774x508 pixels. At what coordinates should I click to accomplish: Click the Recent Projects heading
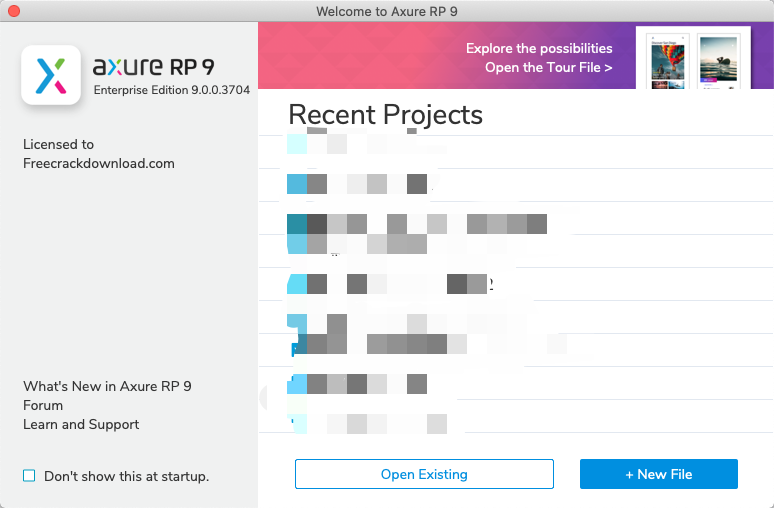coord(385,114)
